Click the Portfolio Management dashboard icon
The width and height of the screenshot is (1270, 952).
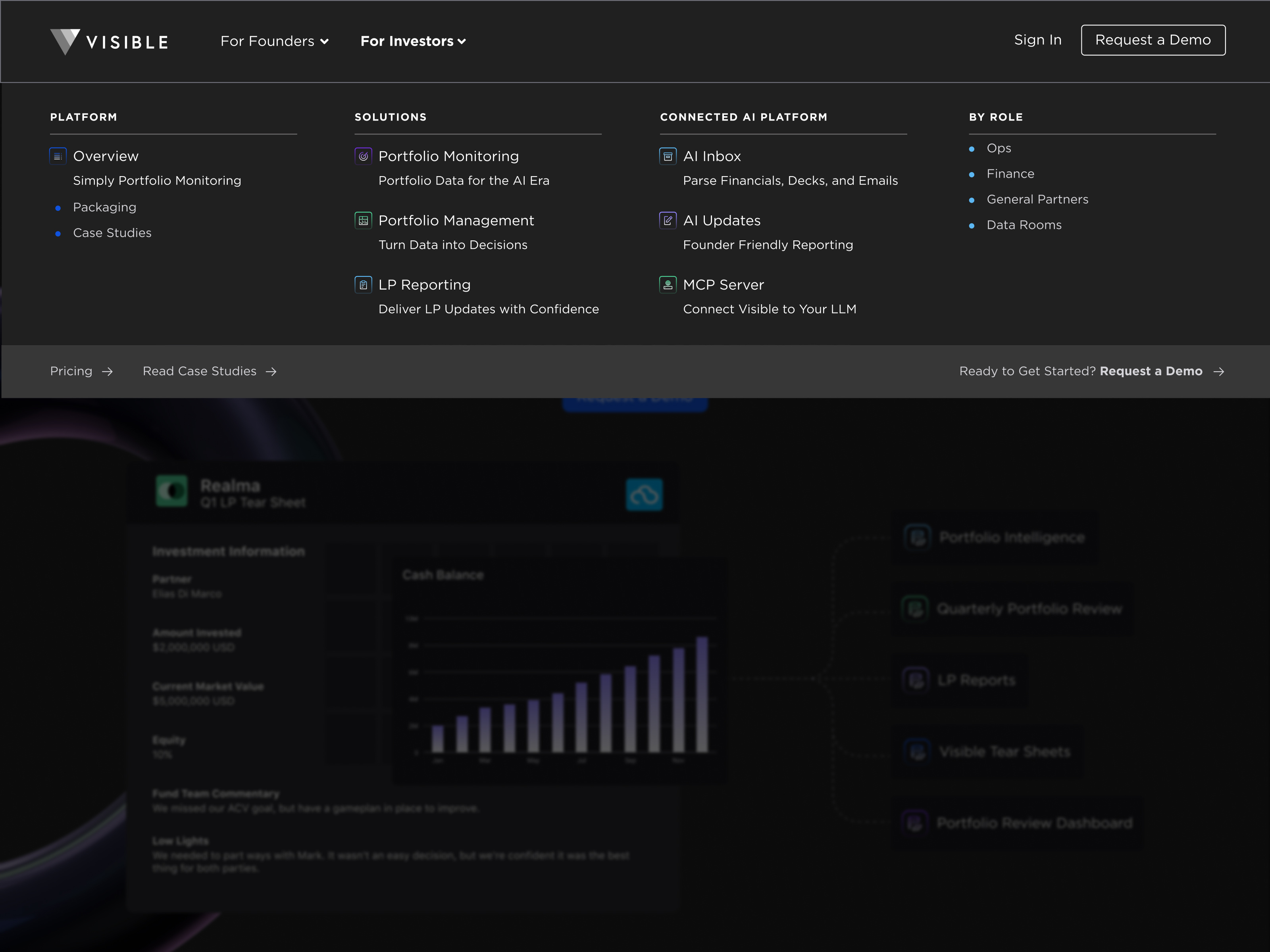coord(364,221)
